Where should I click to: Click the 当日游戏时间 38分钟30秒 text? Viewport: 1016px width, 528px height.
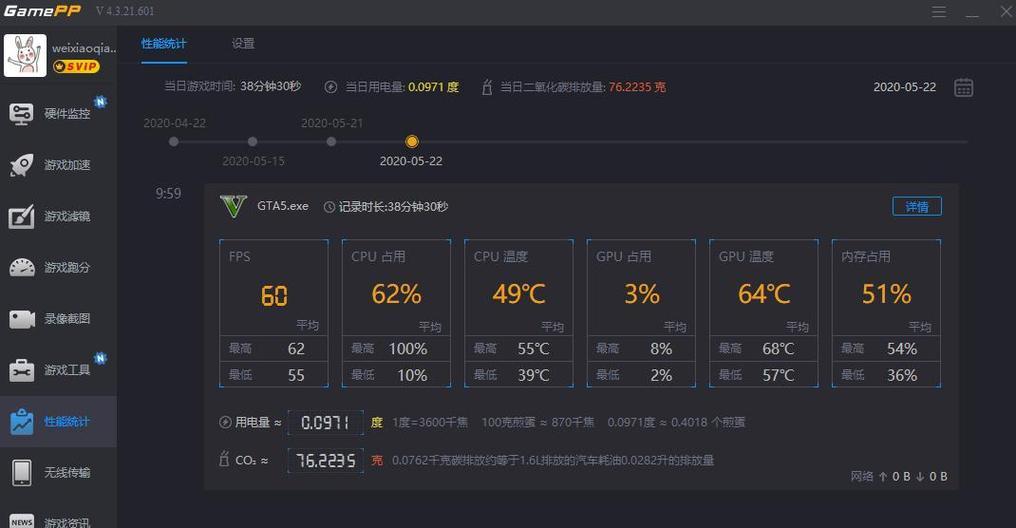pos(233,86)
